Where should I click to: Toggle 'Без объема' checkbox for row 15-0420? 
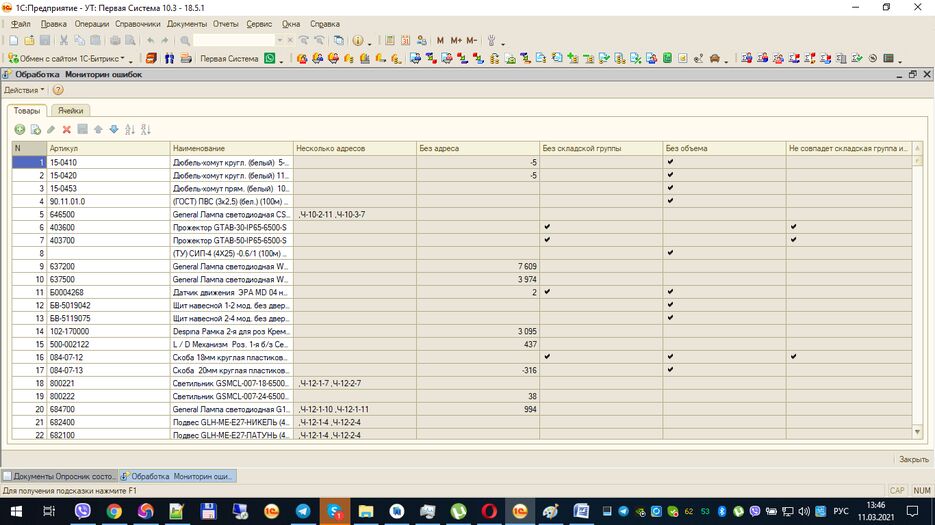pyautogui.click(x=670, y=175)
